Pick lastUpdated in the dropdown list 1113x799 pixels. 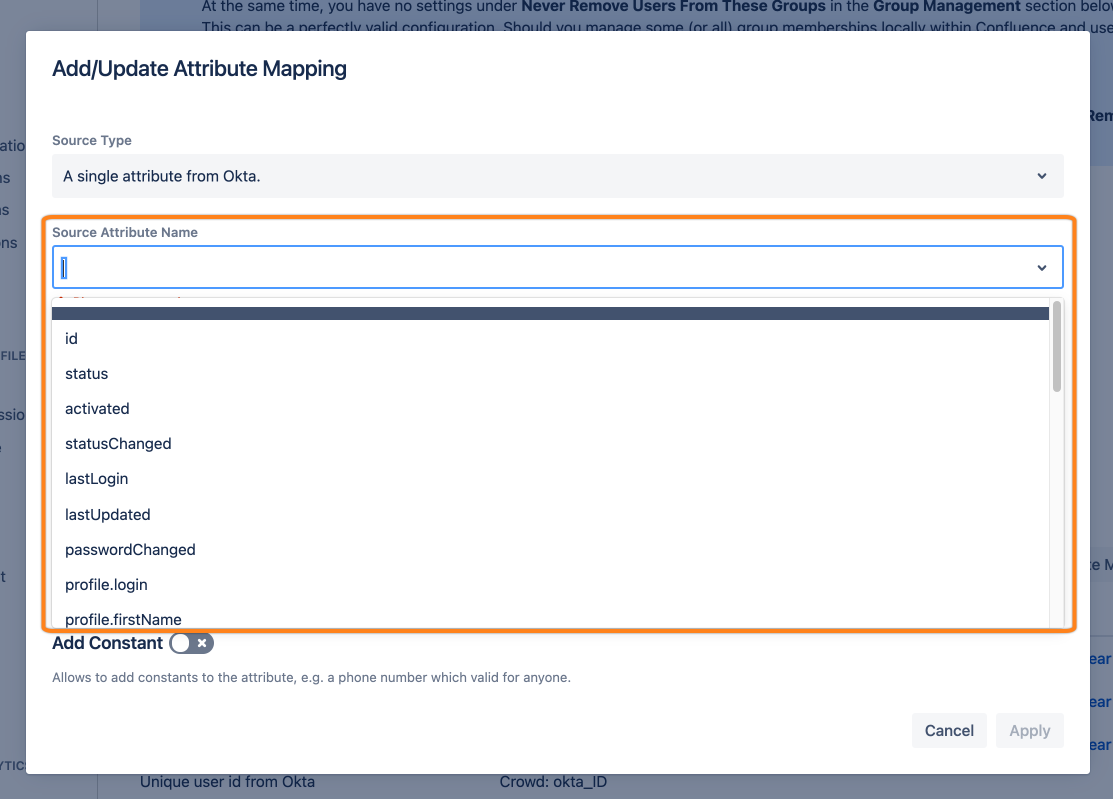[108, 515]
